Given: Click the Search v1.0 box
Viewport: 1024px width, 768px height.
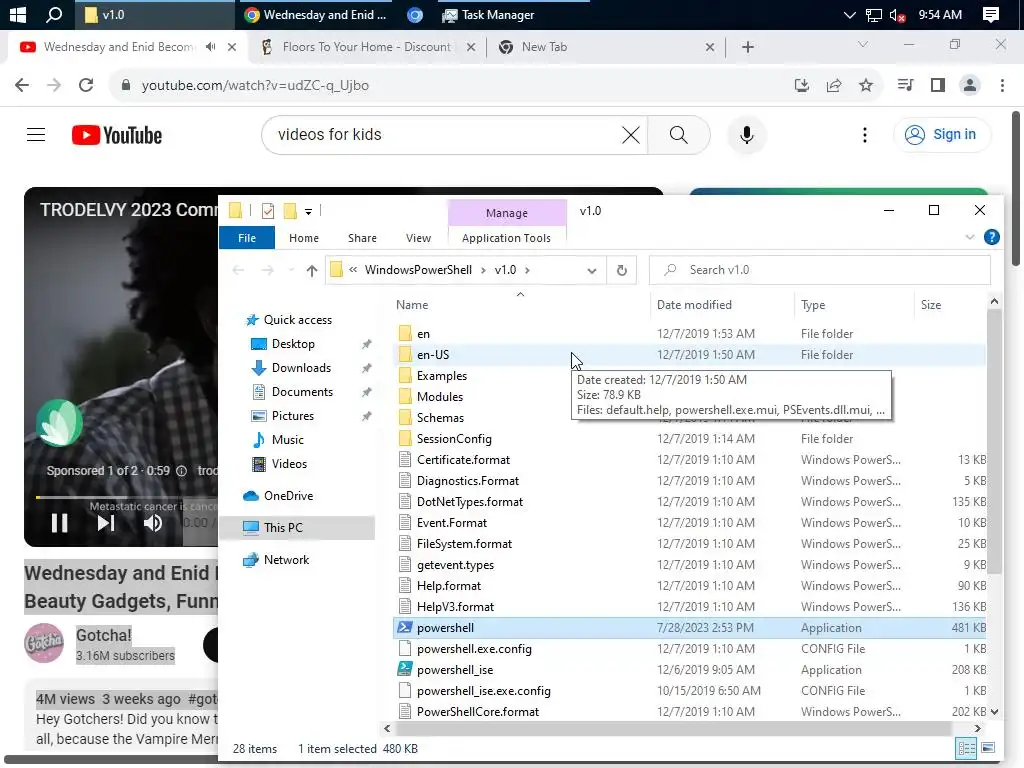Looking at the screenshot, I should coord(820,270).
